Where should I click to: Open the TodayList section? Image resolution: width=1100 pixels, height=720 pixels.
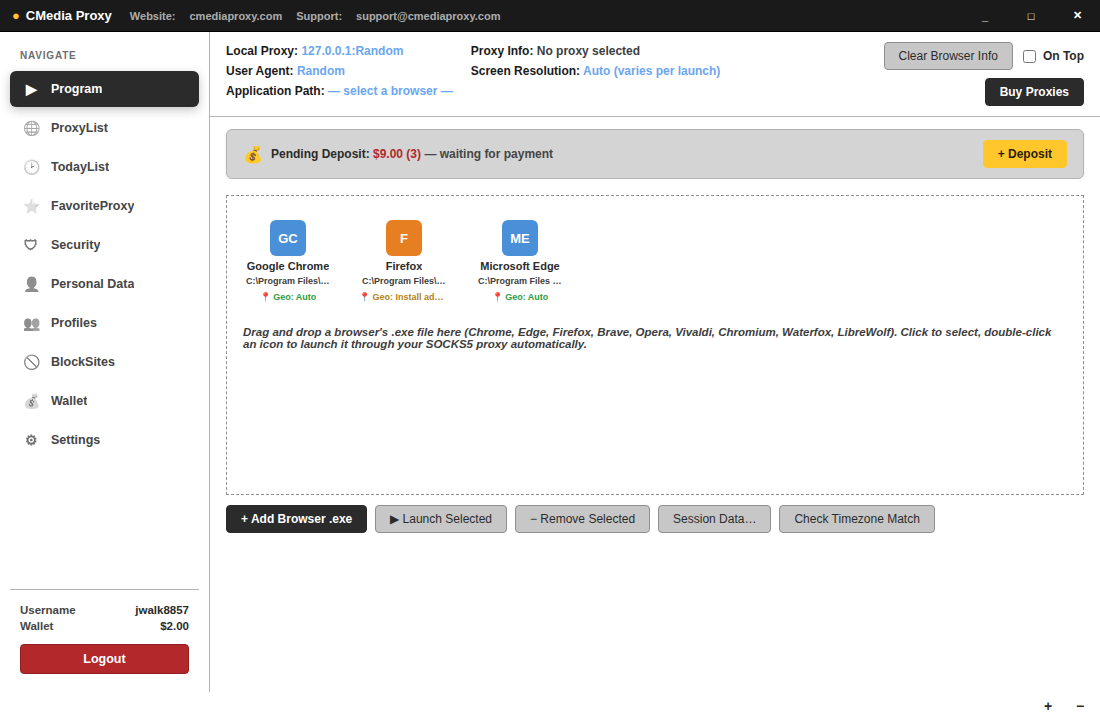pos(80,167)
